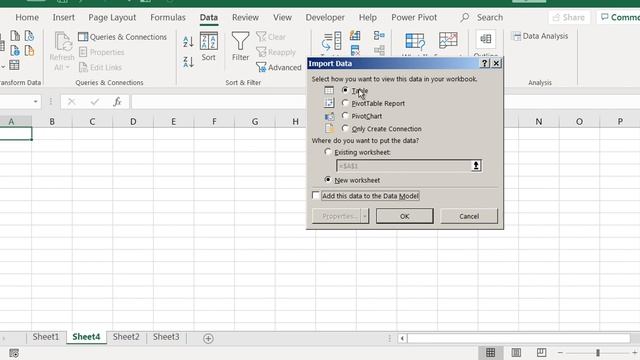This screenshot has height=360, width=640.
Task: Click the Forecast Sheet icon
Action: [448, 40]
